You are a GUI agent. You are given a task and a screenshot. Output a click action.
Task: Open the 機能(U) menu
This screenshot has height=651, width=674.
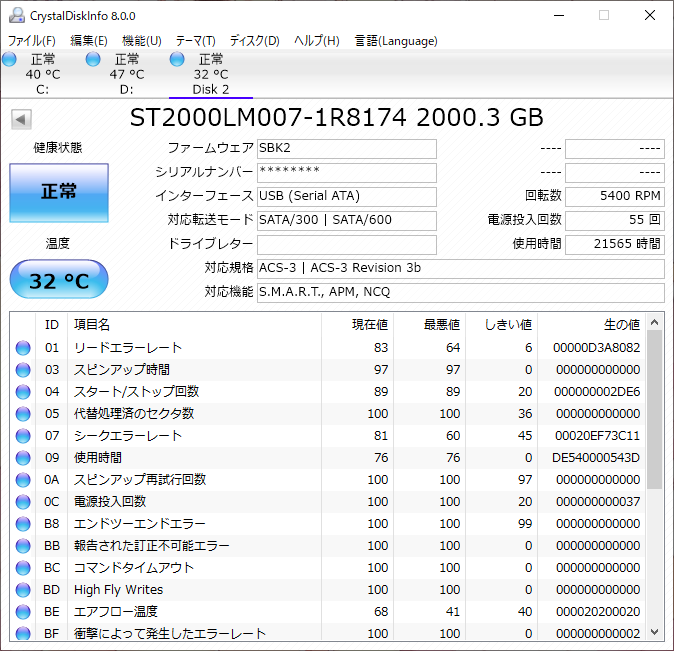pyautogui.click(x=141, y=41)
